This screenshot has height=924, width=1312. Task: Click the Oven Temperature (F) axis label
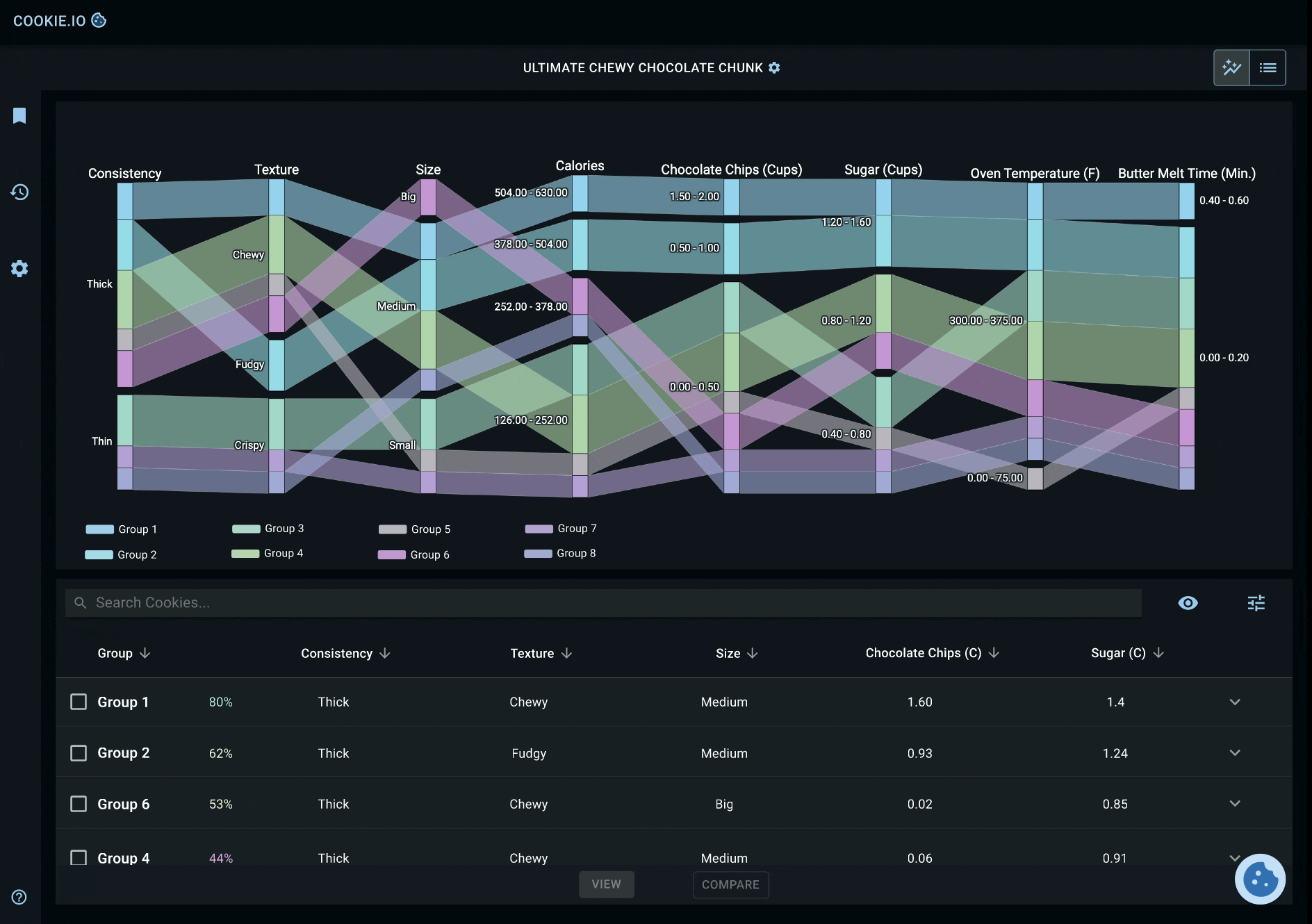[x=1035, y=173]
